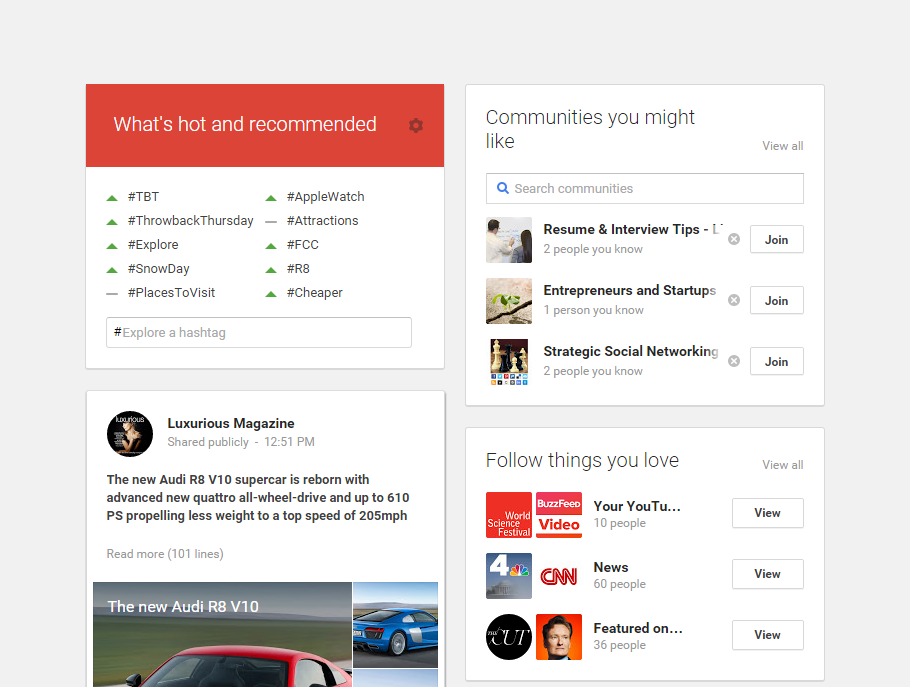
Task: Click Luxurious Magazine profile avatar
Action: tap(130, 433)
